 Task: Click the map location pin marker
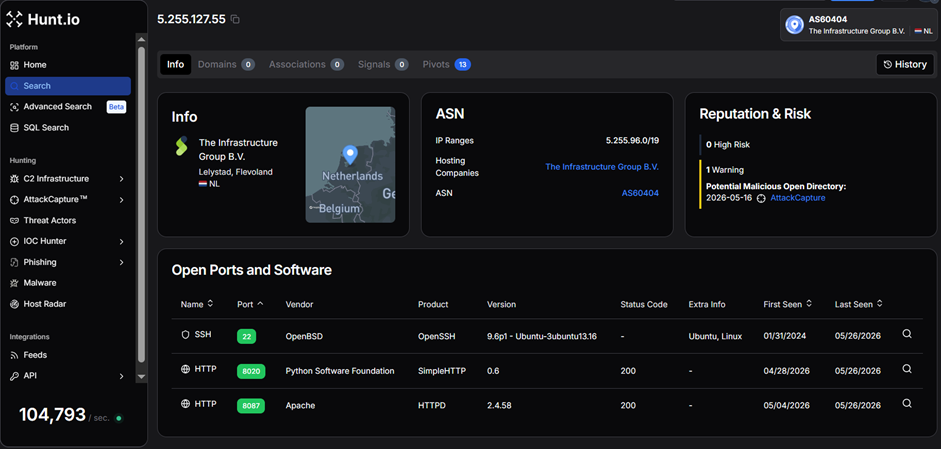click(349, 154)
